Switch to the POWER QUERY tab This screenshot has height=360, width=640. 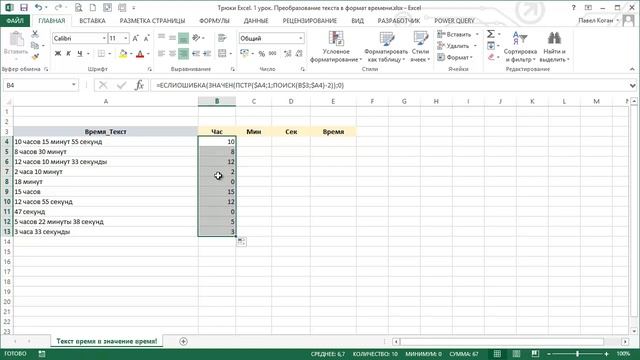click(454, 20)
